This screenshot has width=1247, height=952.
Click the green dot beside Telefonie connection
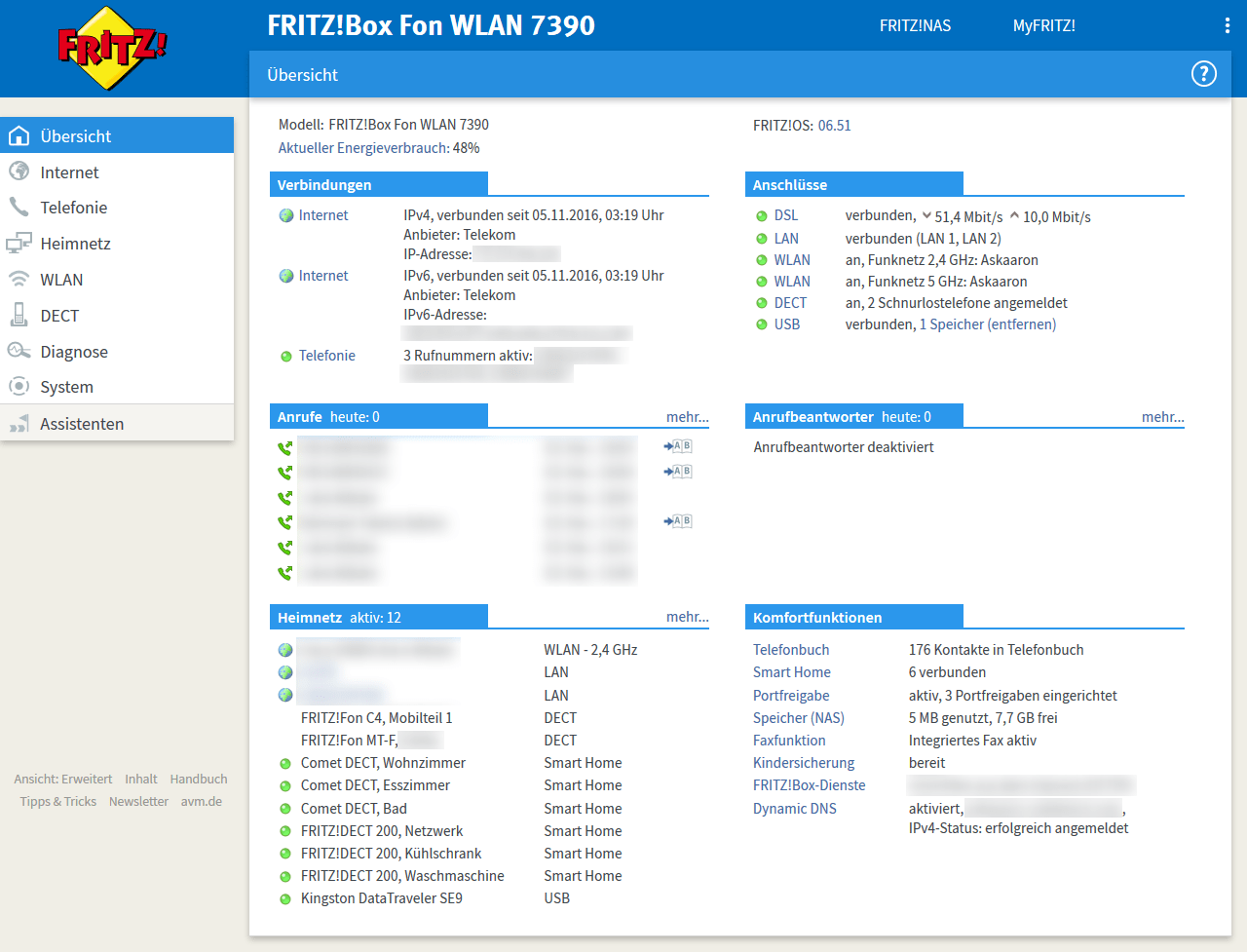click(286, 357)
